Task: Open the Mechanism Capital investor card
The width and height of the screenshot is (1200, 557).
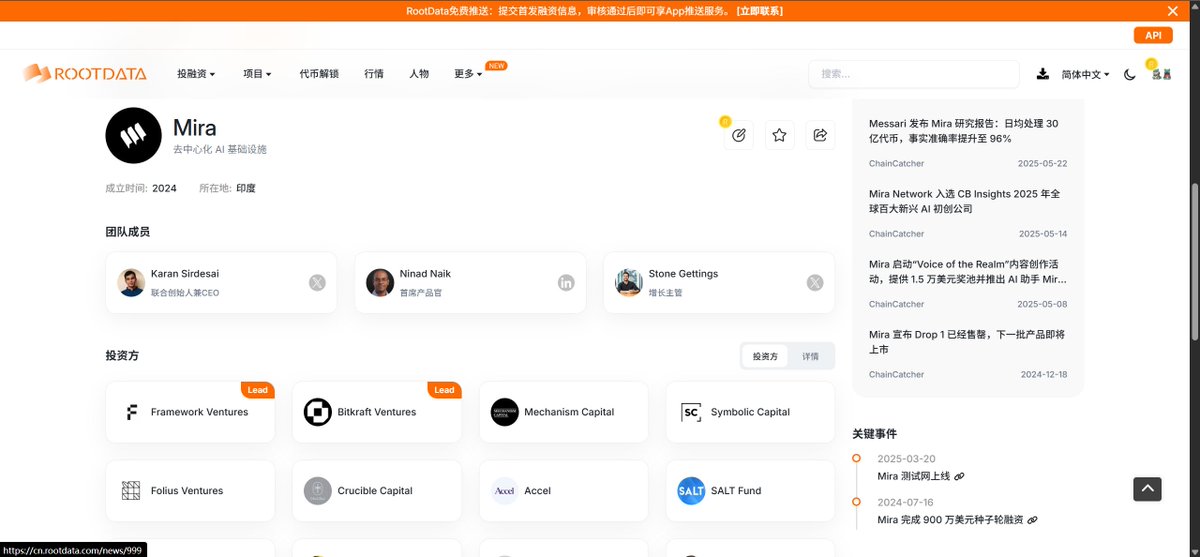Action: click(564, 412)
